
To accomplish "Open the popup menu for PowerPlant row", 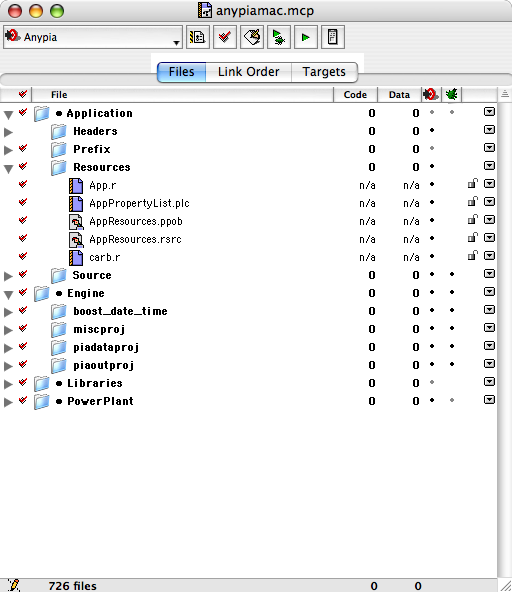I will pyautogui.click(x=489, y=400).
